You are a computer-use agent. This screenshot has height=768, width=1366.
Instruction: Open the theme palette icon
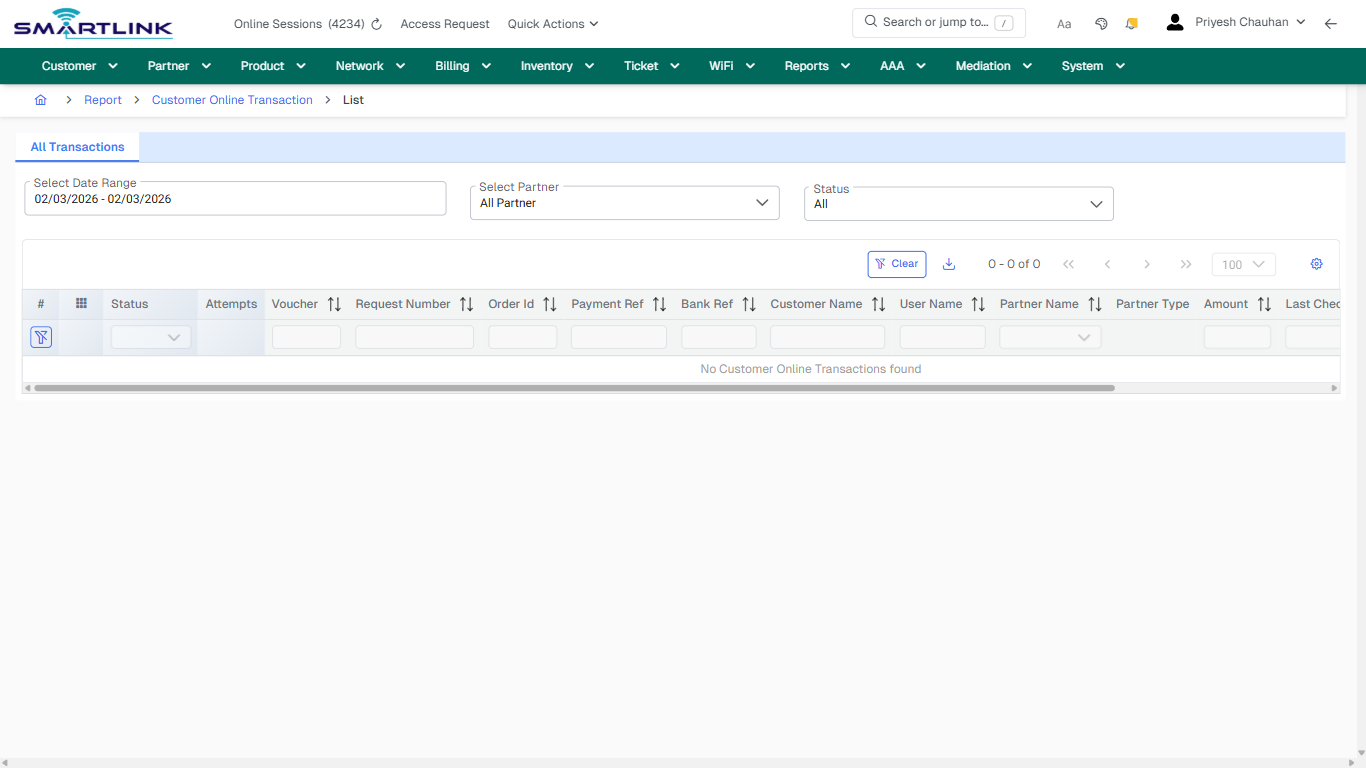(1101, 23)
